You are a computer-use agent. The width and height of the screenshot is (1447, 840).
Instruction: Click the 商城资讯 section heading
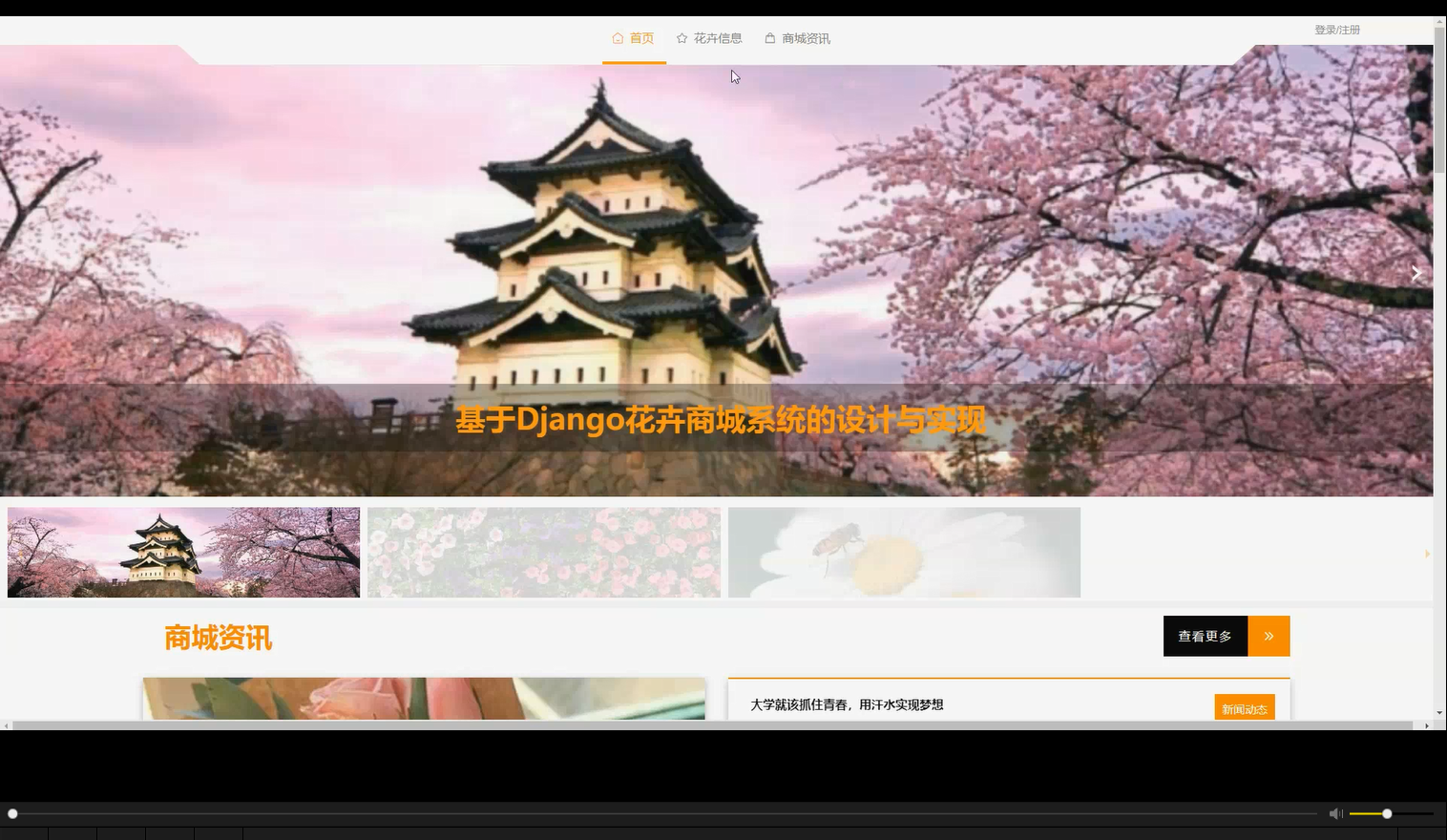(x=218, y=638)
